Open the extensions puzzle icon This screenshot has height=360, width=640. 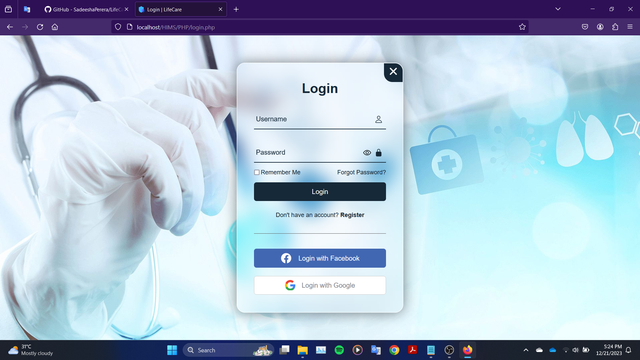pos(615,27)
